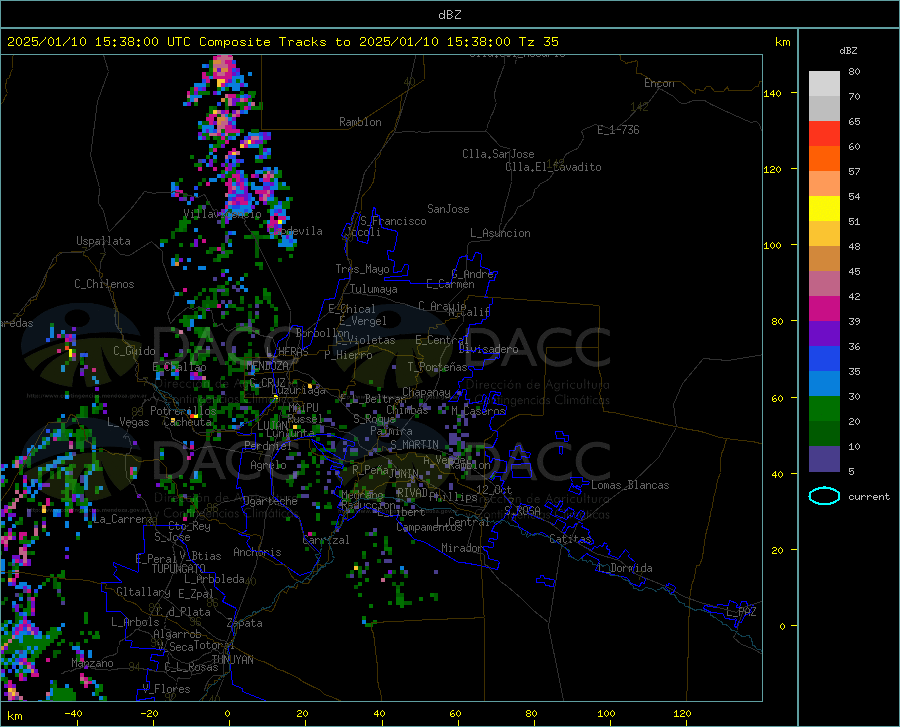Click the 'Encon' map label
This screenshot has width=900, height=727.
[659, 83]
